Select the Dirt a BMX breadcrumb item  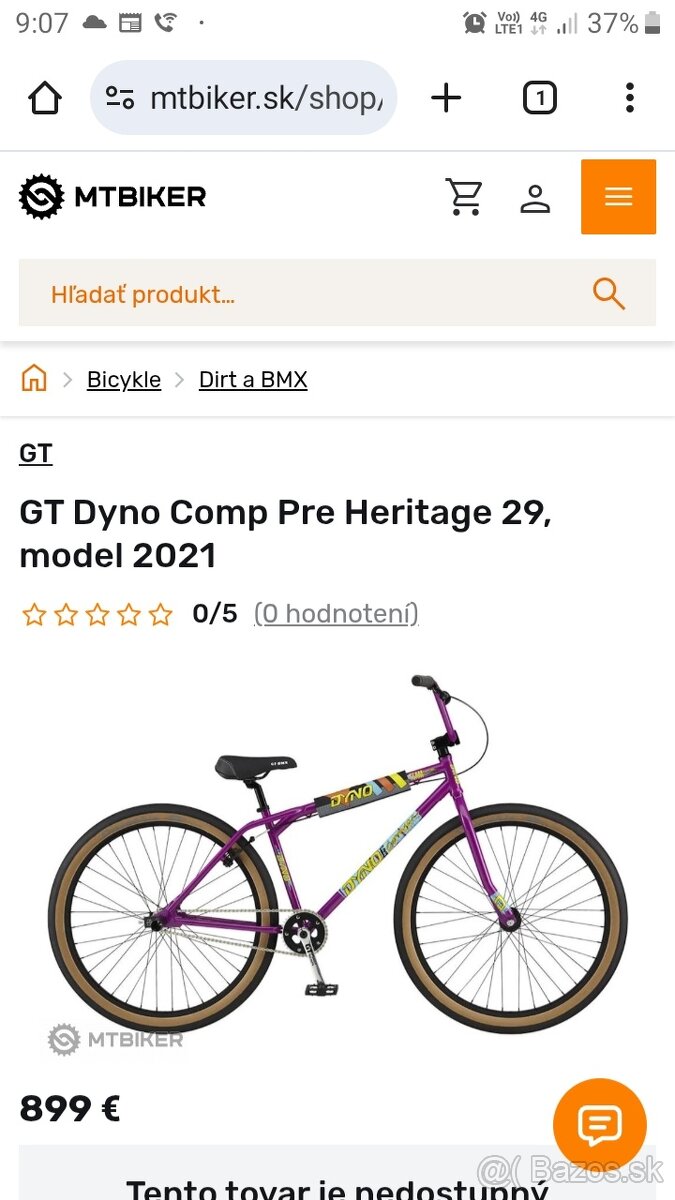(253, 380)
